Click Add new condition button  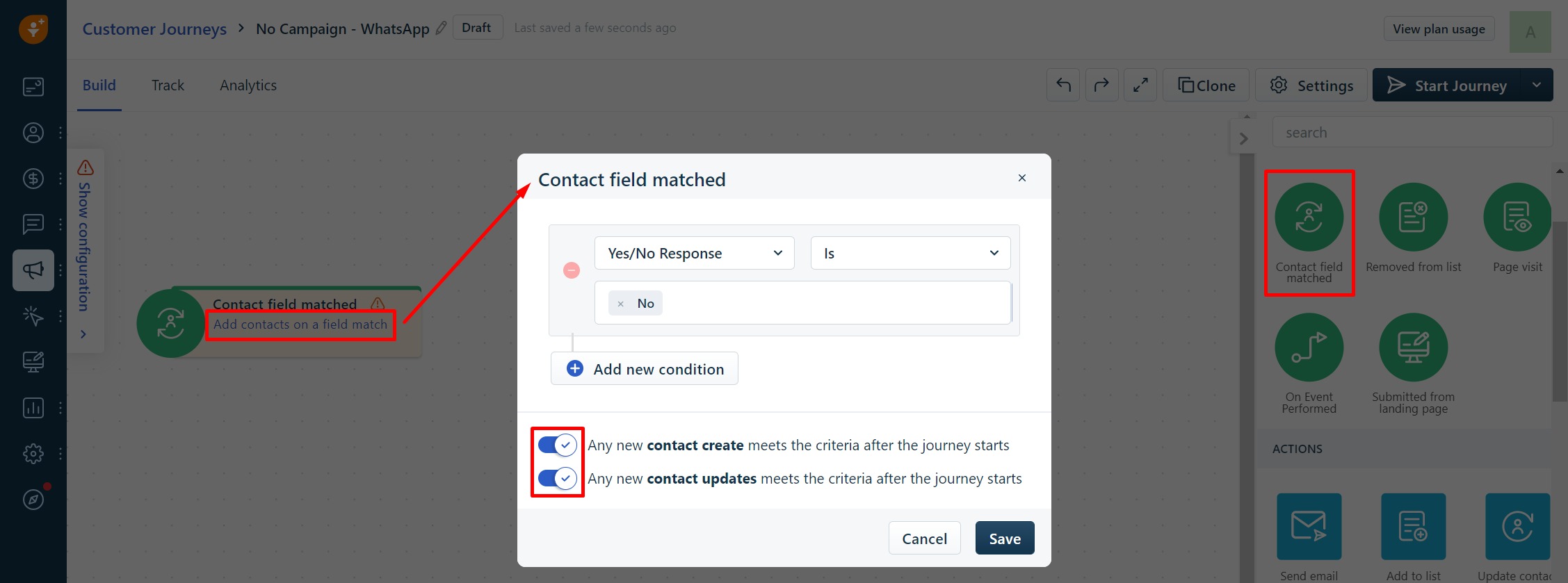coord(645,368)
